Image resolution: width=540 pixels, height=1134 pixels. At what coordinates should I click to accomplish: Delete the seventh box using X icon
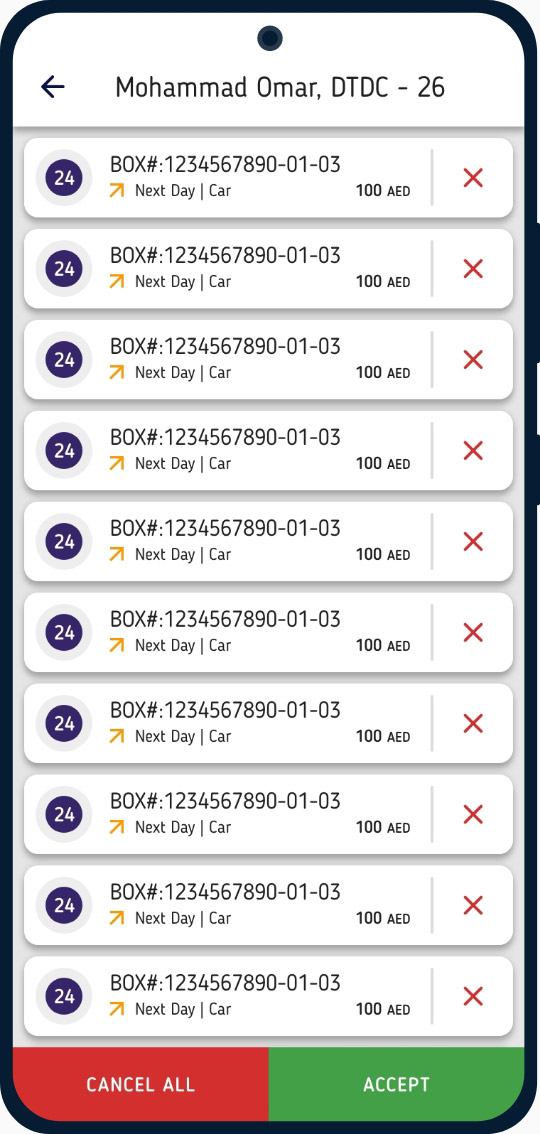473,723
